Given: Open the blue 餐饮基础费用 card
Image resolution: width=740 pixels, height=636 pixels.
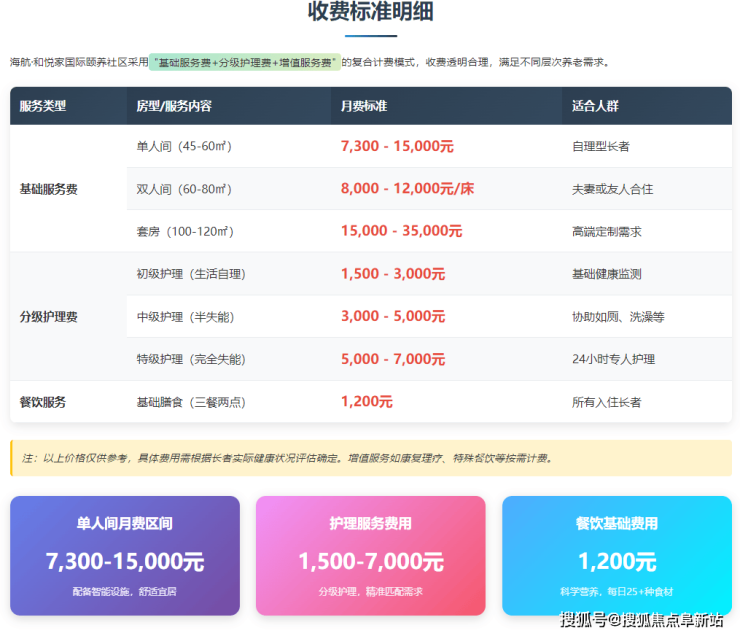Looking at the screenshot, I should (616, 556).
